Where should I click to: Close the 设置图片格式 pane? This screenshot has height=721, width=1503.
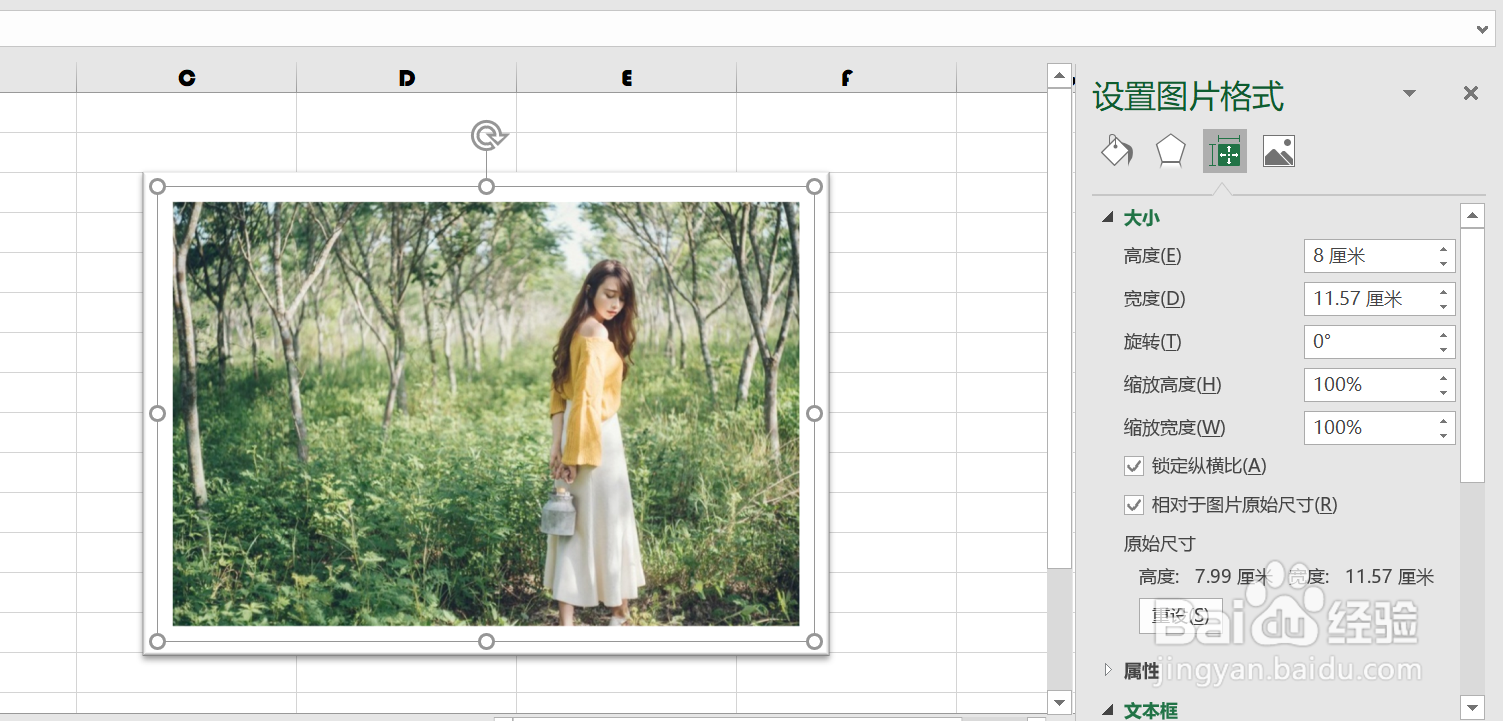pyautogui.click(x=1470, y=93)
